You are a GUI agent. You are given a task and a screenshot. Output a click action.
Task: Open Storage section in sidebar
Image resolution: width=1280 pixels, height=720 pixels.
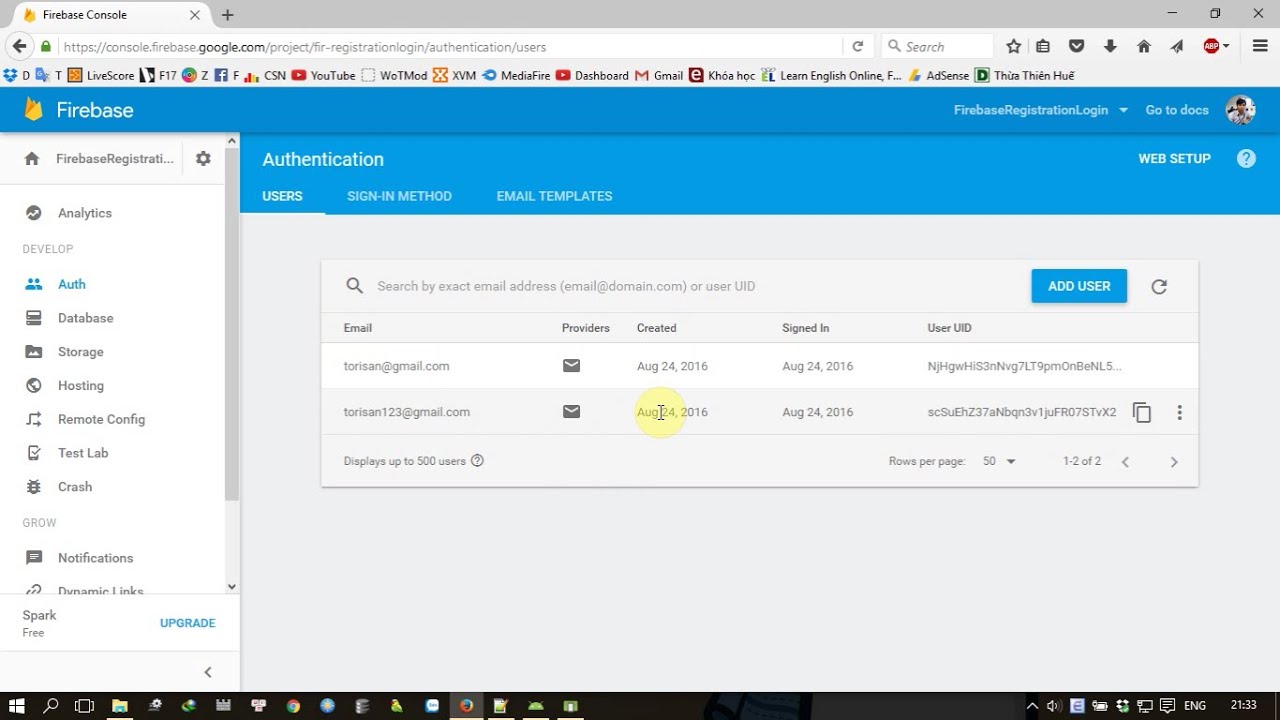80,352
